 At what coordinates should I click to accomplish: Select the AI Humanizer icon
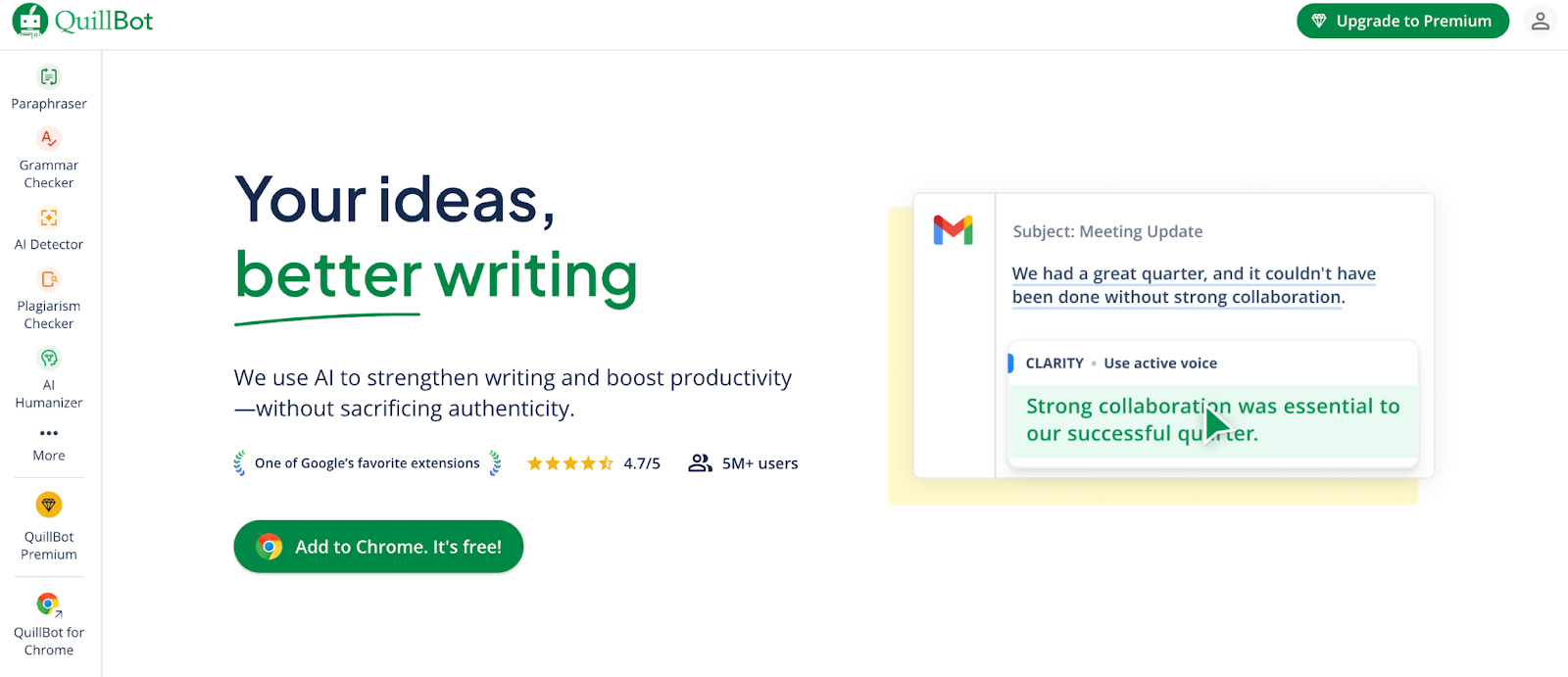pyautogui.click(x=49, y=359)
